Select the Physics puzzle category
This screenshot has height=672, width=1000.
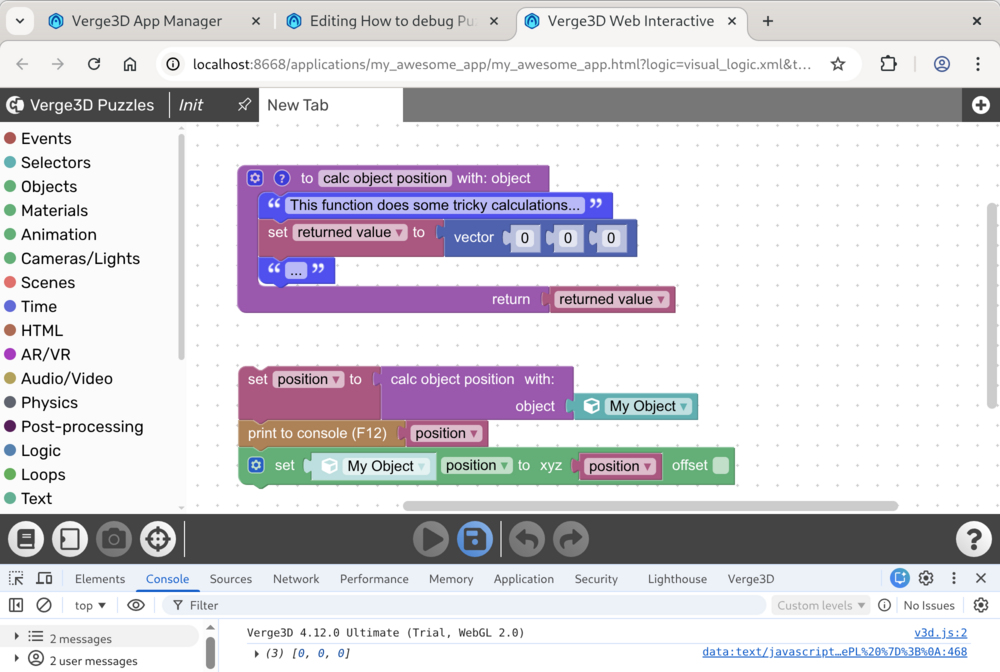point(49,403)
